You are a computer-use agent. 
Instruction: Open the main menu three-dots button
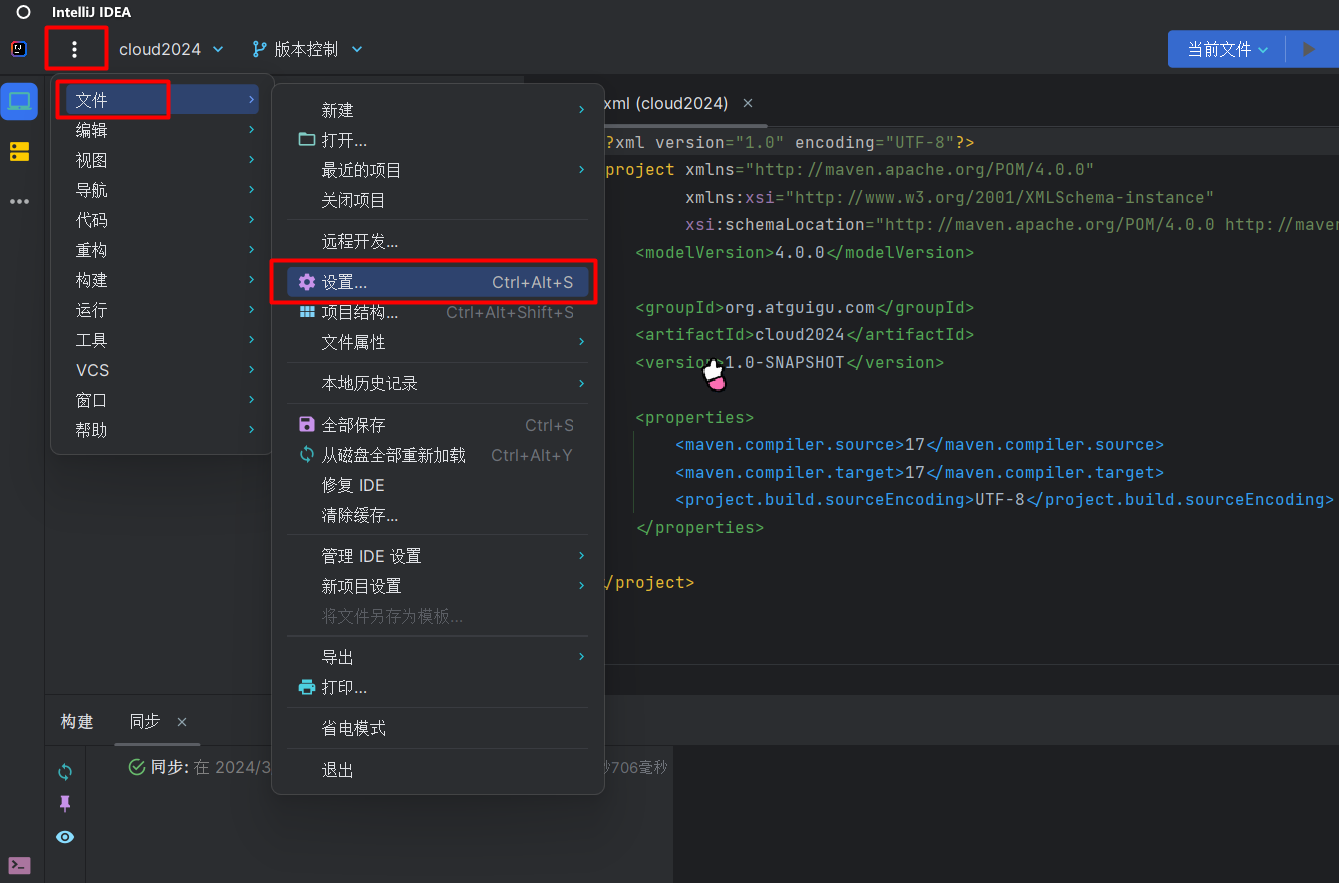[74, 49]
